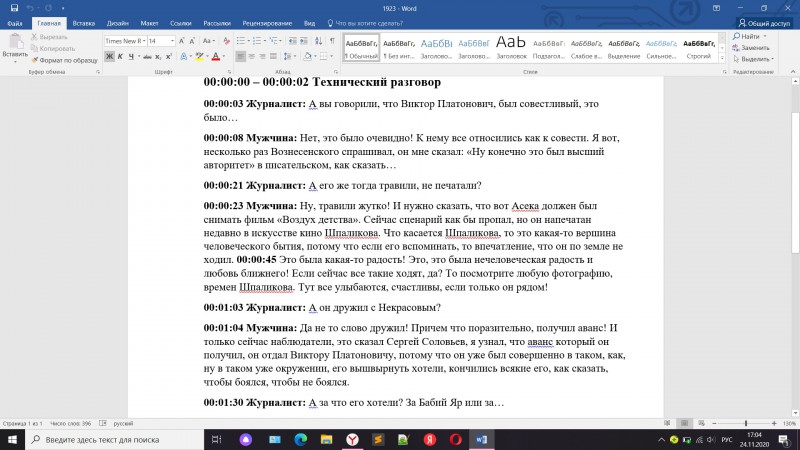Increase font size with the larger A icon

click(x=182, y=41)
